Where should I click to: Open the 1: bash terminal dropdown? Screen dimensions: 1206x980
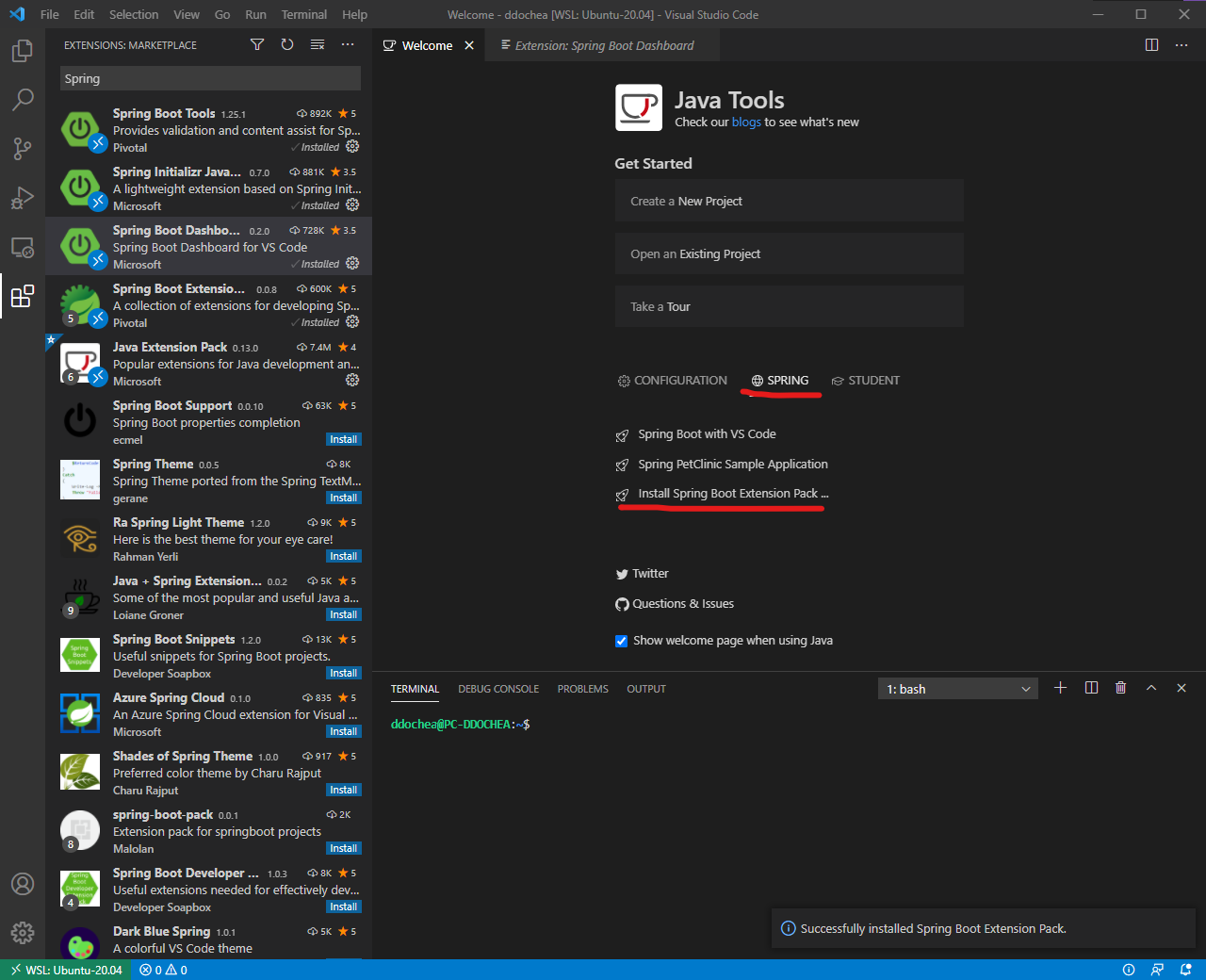click(957, 689)
